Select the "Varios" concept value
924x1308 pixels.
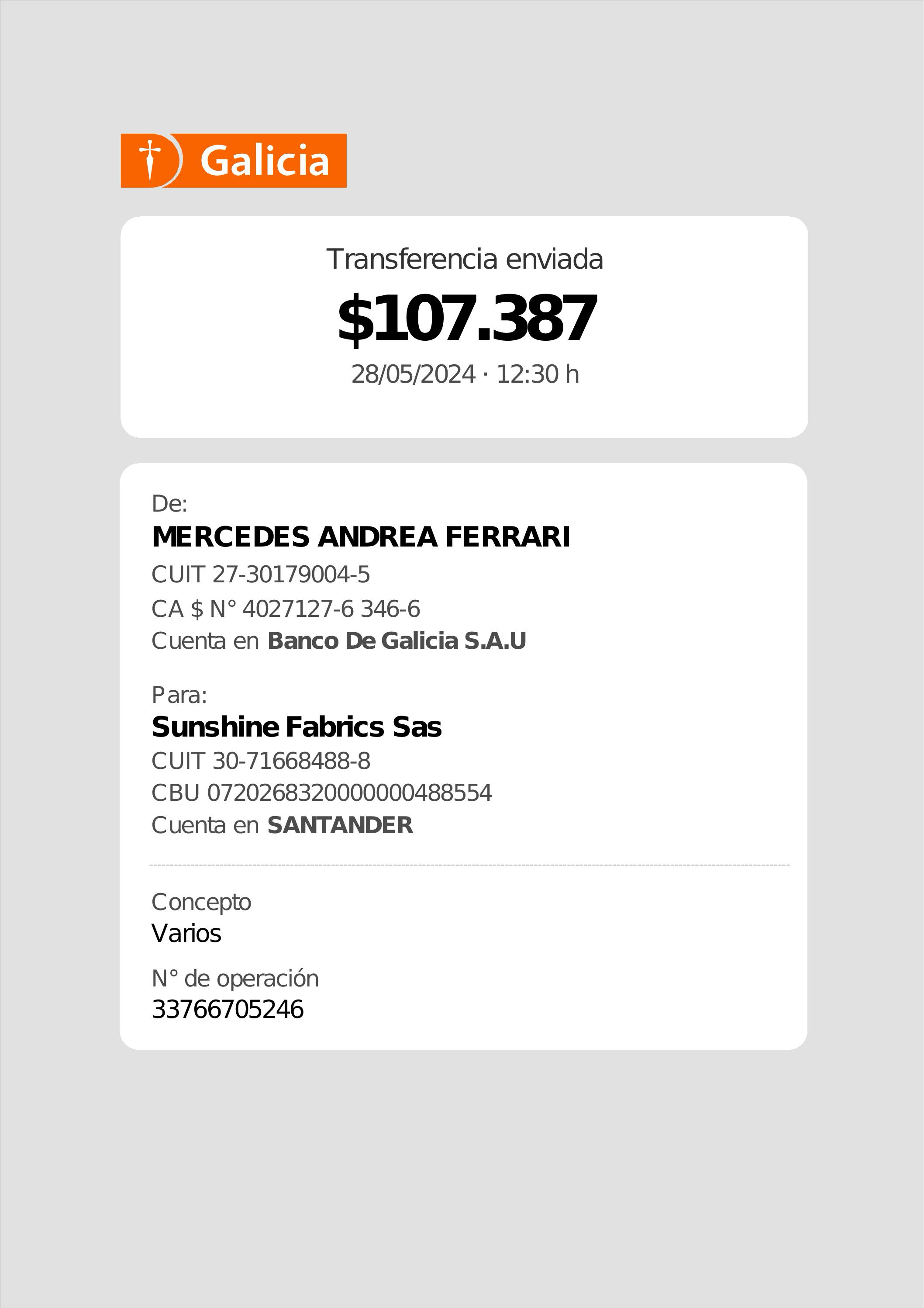186,933
